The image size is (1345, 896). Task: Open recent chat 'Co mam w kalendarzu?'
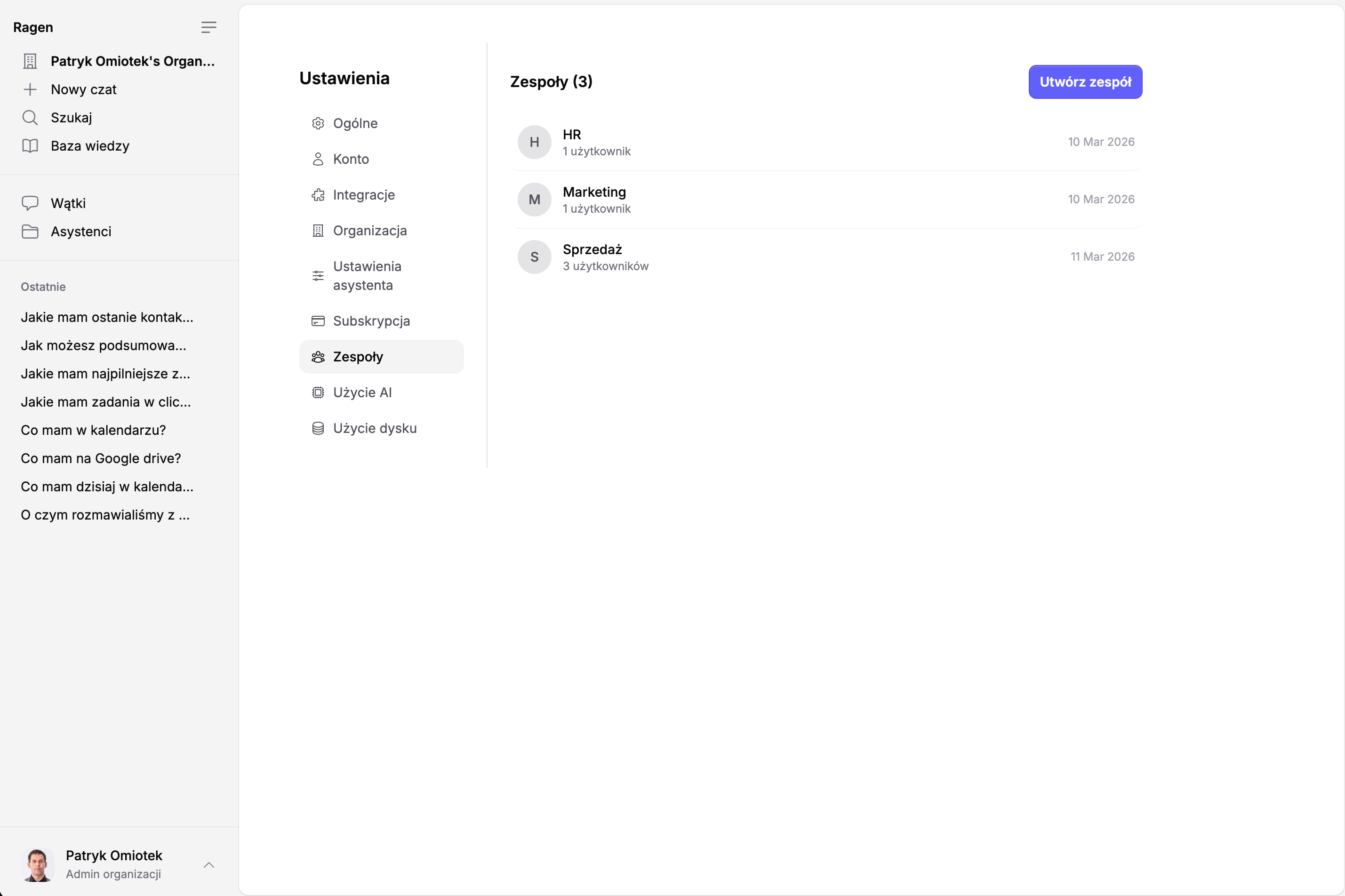[x=93, y=430]
